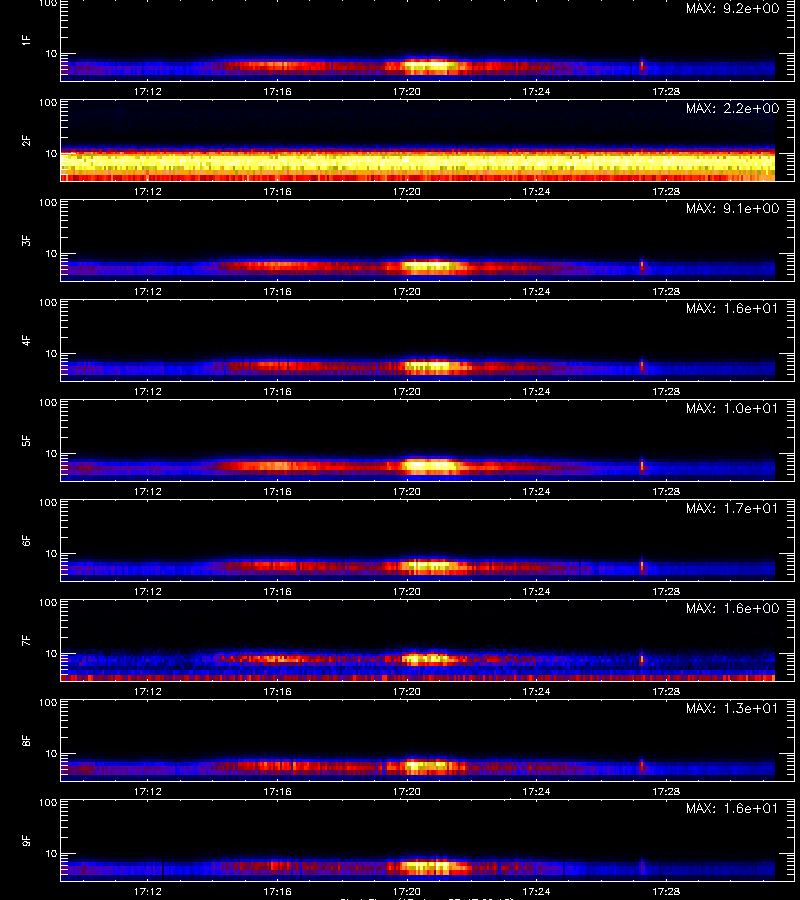
Task: Select the 3F panel axis label
Action: click(26, 240)
